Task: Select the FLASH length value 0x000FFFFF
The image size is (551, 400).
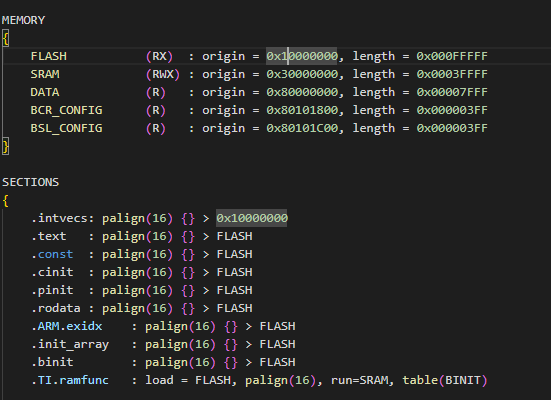Action: [452, 56]
